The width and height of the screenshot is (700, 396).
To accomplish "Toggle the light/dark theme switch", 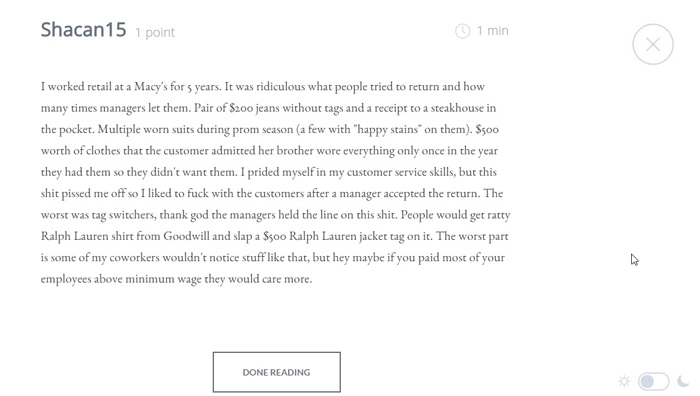I will pos(654,381).
